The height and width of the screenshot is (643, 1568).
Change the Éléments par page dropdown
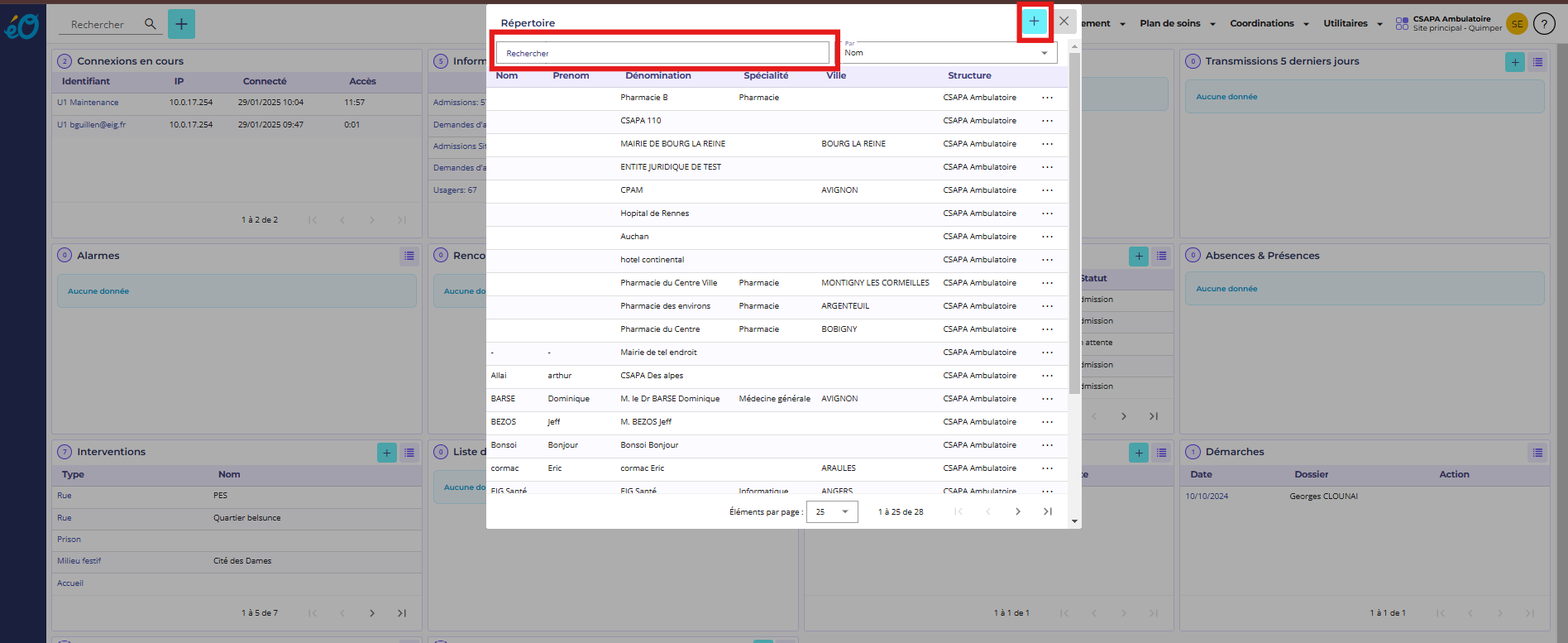[x=831, y=512]
